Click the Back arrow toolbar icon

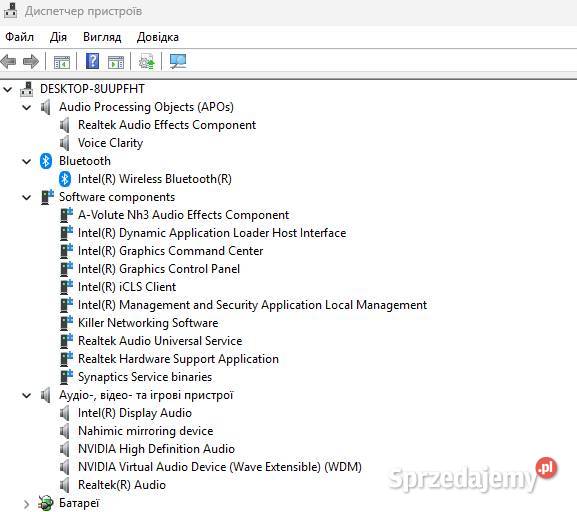tap(8, 61)
